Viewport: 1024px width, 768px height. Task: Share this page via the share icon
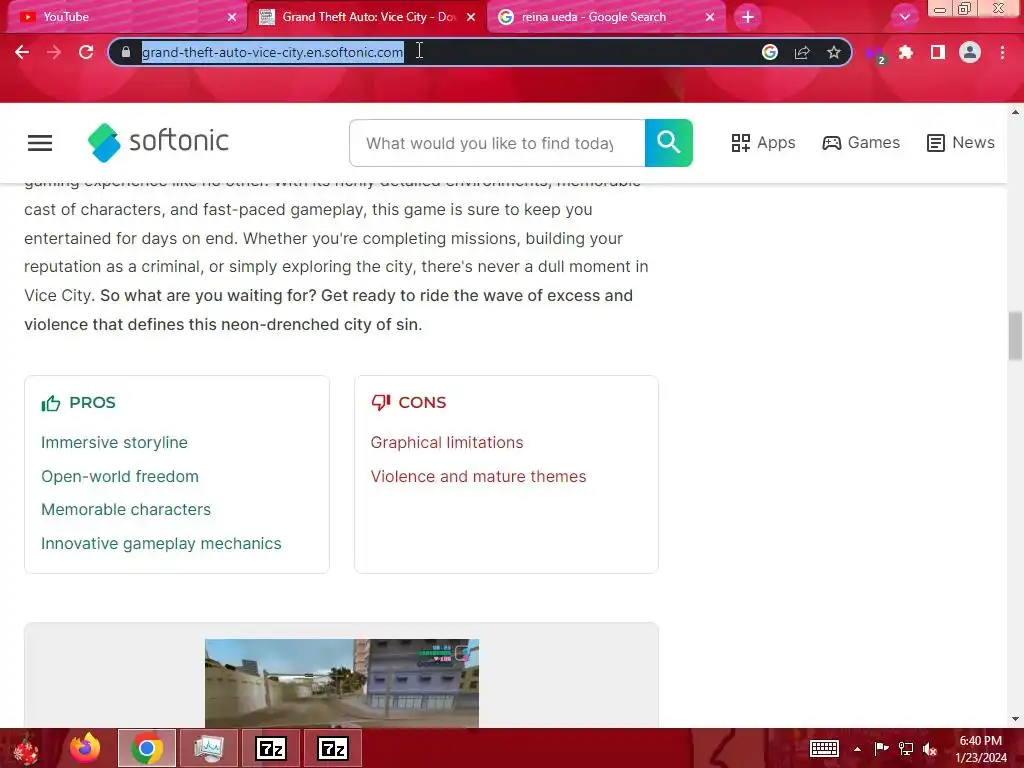(x=802, y=52)
